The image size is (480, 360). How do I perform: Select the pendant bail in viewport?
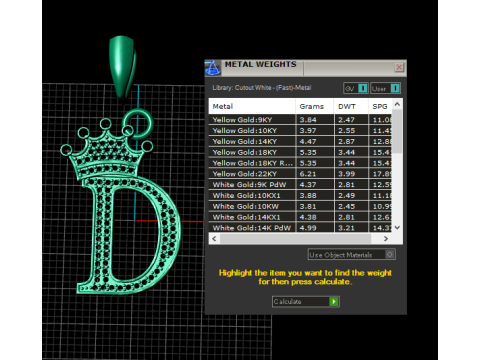122,66
